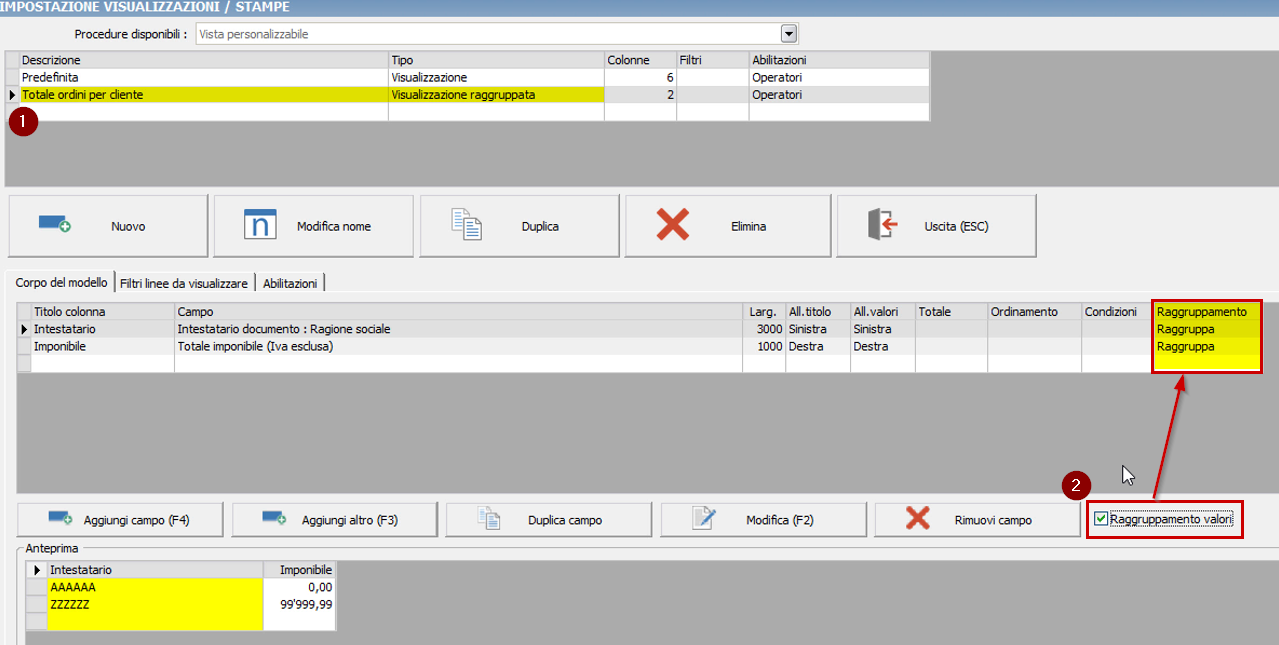Click the Elimina button label
The image size is (1279, 645).
click(748, 227)
